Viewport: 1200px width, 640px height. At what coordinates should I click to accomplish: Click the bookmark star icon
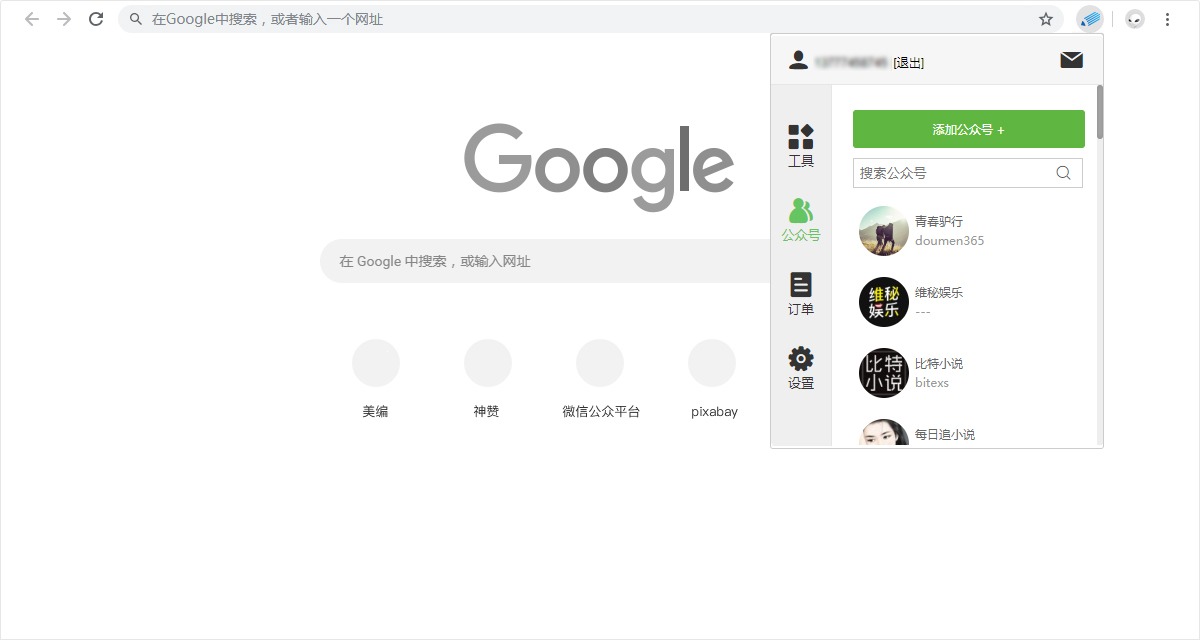click(1045, 19)
